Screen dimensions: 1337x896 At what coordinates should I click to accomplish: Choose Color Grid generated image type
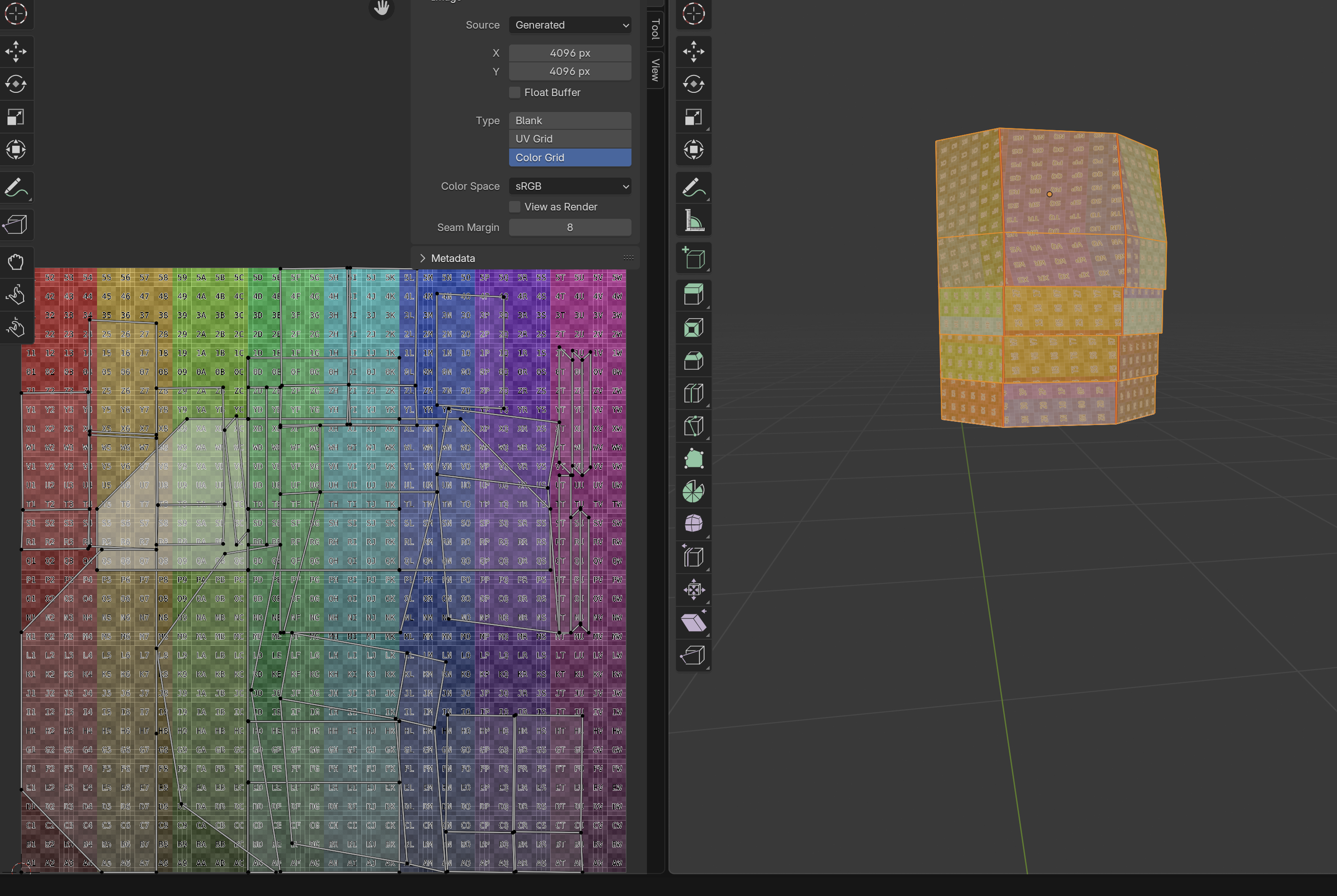(570, 158)
